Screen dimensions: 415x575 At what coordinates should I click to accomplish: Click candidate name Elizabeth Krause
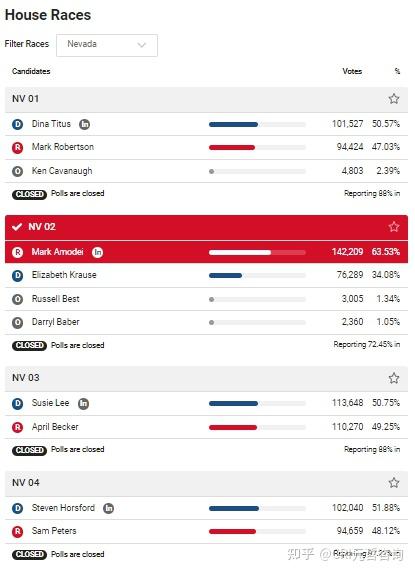[64, 275]
